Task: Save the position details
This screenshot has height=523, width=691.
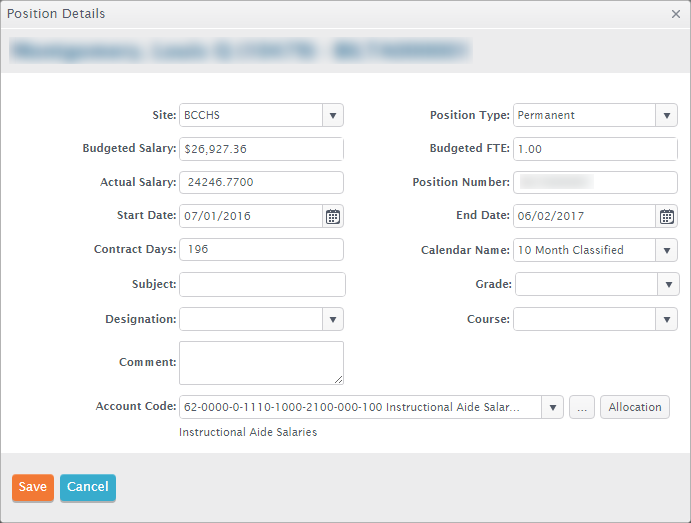Action: [x=32, y=487]
